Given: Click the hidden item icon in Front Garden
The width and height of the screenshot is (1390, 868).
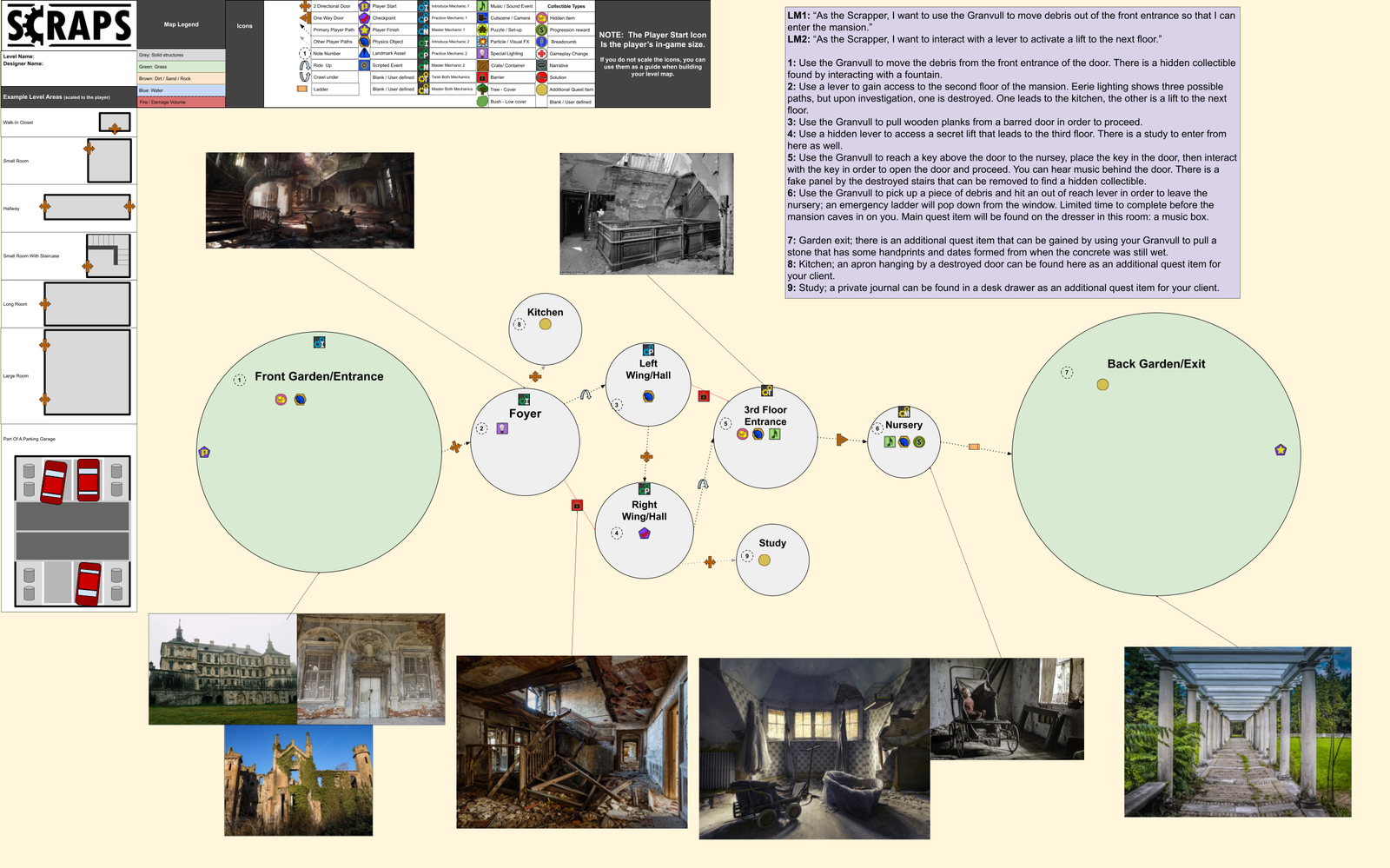Looking at the screenshot, I should (281, 400).
